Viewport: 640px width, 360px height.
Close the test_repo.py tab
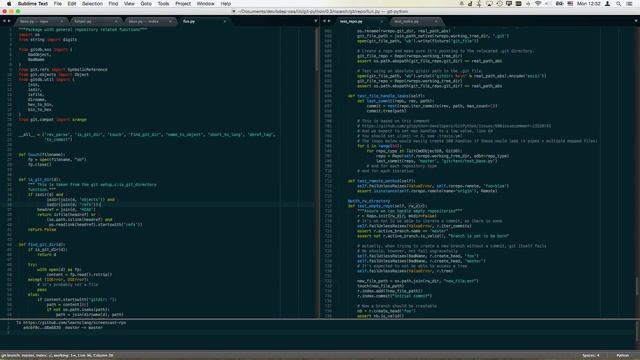point(382,21)
